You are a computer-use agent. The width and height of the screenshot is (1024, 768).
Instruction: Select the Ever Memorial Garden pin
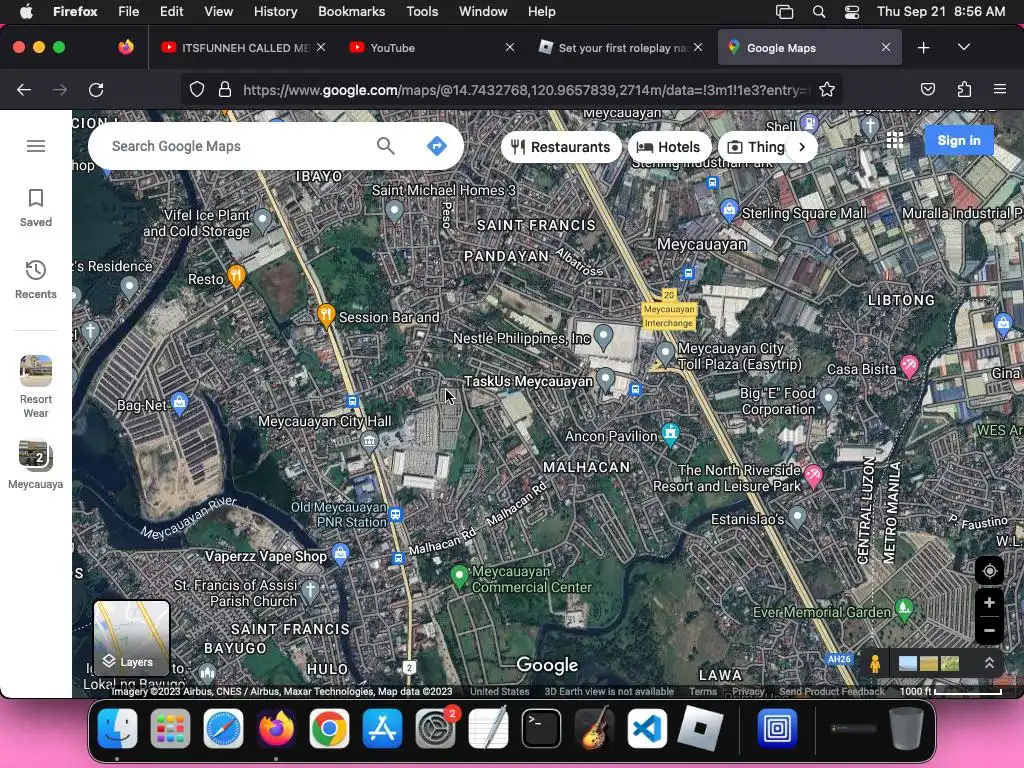pyautogui.click(x=904, y=610)
